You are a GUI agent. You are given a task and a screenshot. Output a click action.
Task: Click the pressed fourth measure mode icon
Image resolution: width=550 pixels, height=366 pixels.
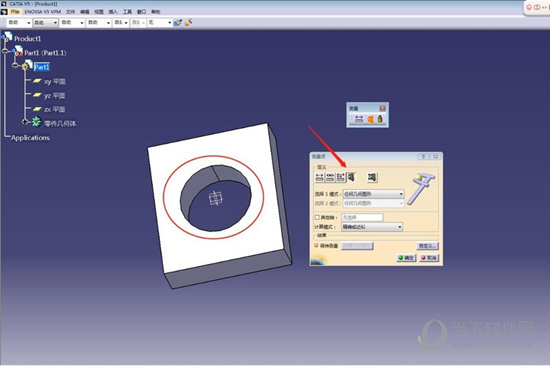pos(351,177)
